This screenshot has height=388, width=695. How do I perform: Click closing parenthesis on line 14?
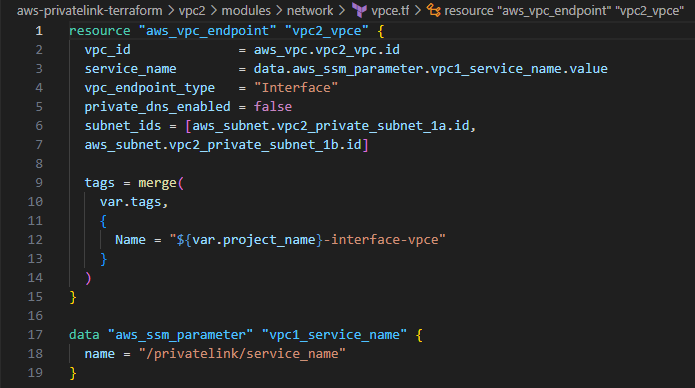[x=88, y=278]
